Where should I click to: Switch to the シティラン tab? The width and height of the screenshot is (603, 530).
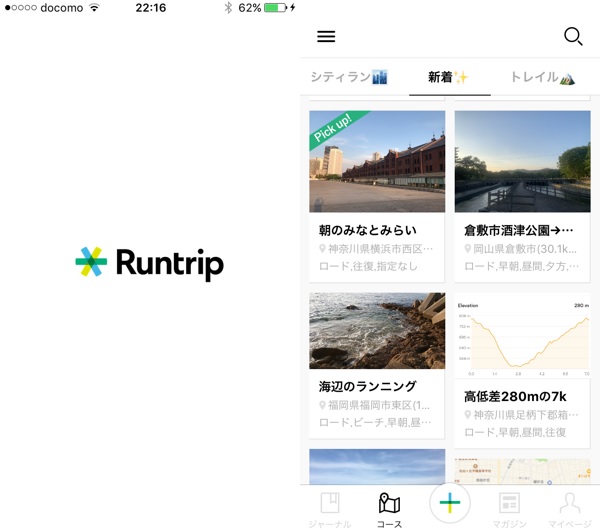(348, 77)
